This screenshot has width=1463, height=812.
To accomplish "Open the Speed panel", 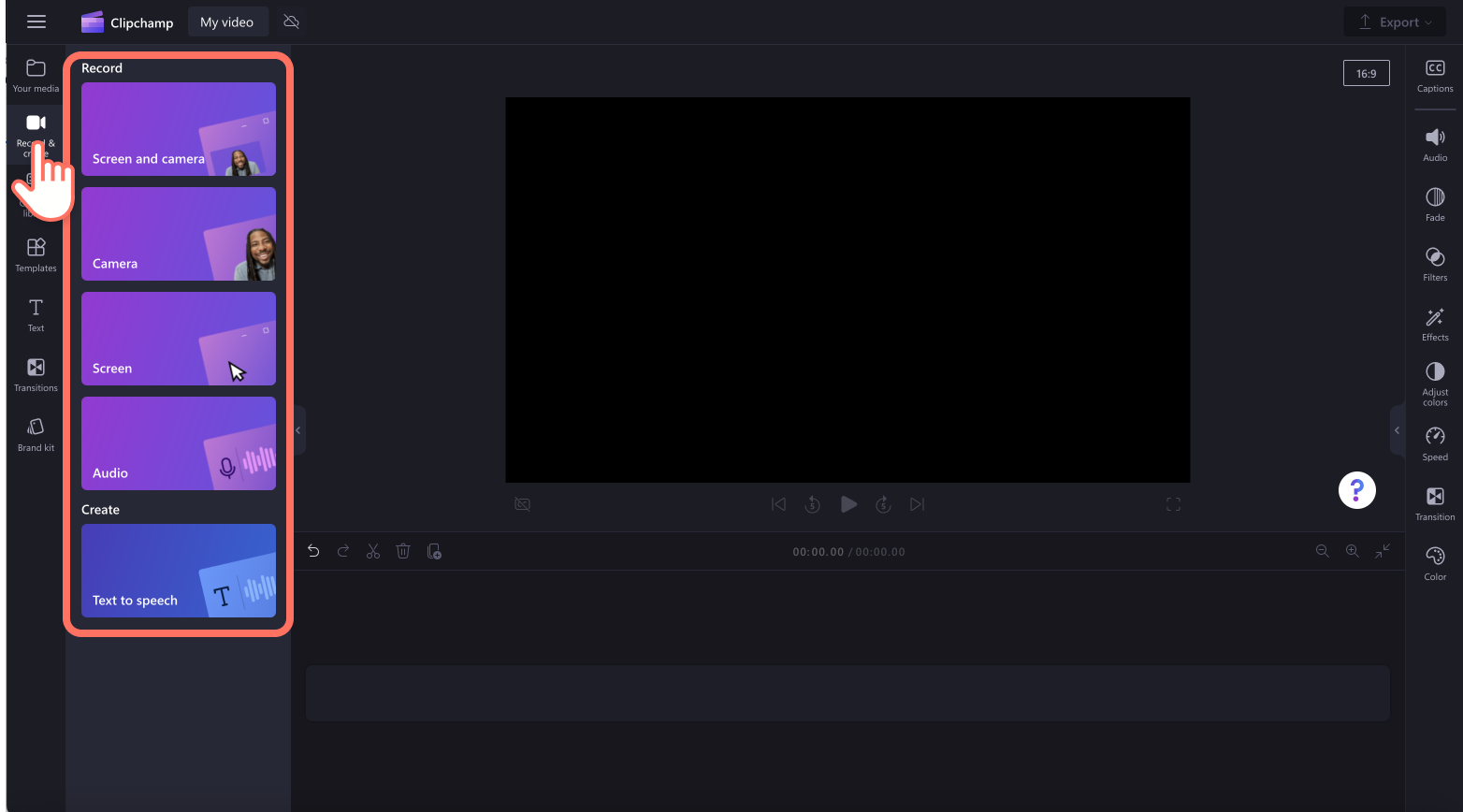I will coord(1435,444).
